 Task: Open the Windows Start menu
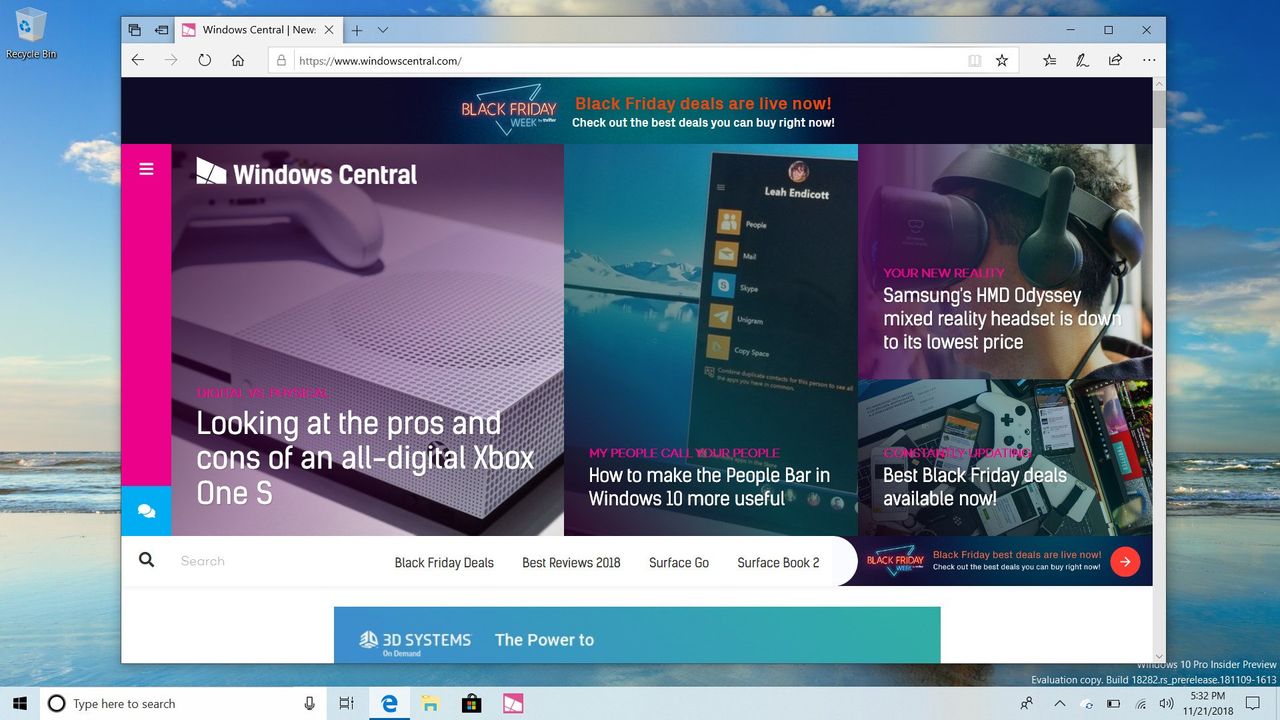(x=20, y=704)
